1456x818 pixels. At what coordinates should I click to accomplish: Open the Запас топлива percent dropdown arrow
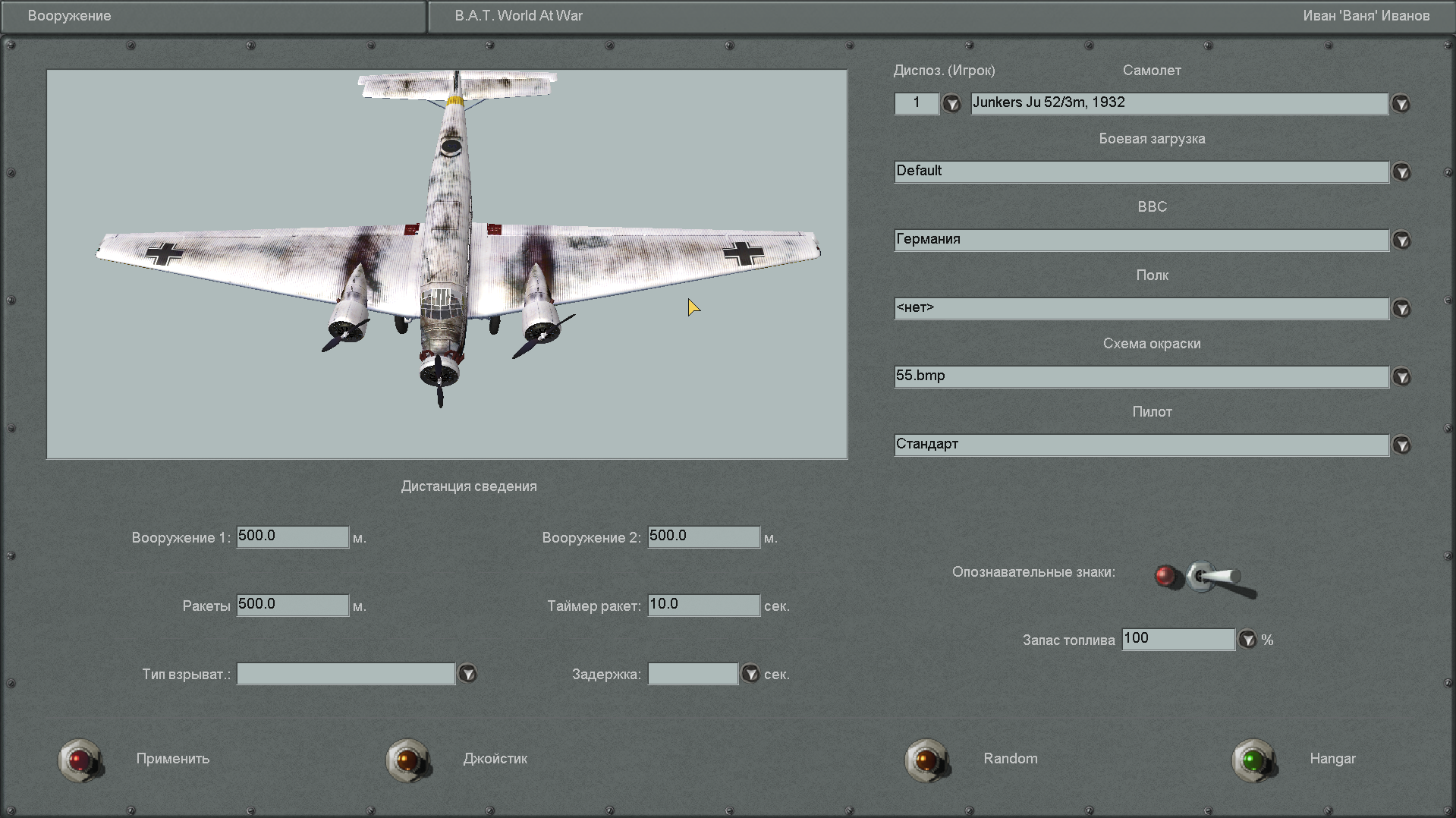[x=1247, y=640]
